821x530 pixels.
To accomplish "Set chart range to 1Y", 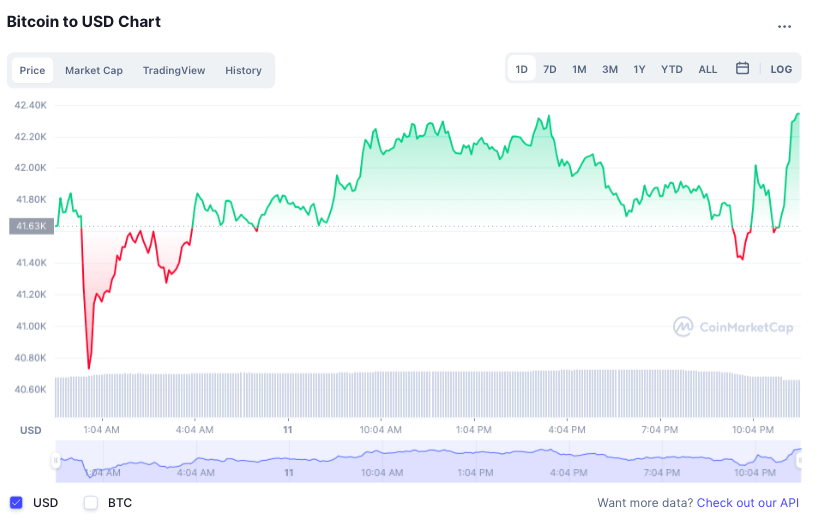I will point(639,69).
